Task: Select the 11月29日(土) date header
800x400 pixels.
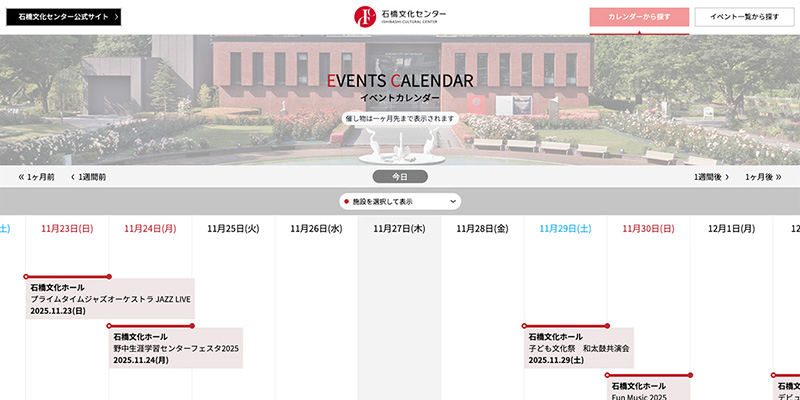Action: [565, 229]
